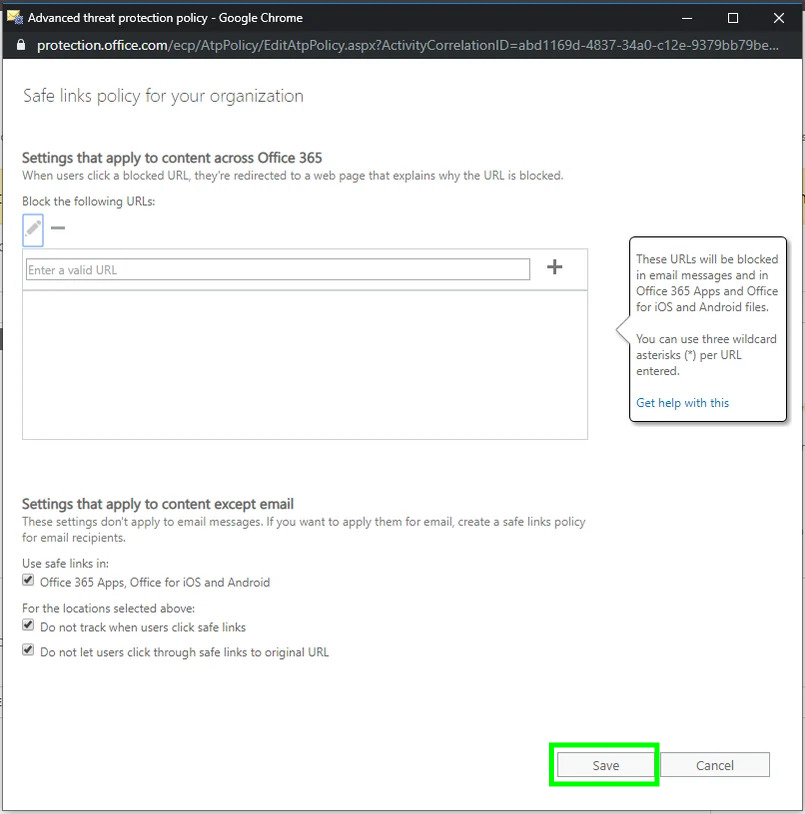Toggle Office 365 Apps, iOS and Android checkbox
805x814 pixels.
[x=28, y=580]
